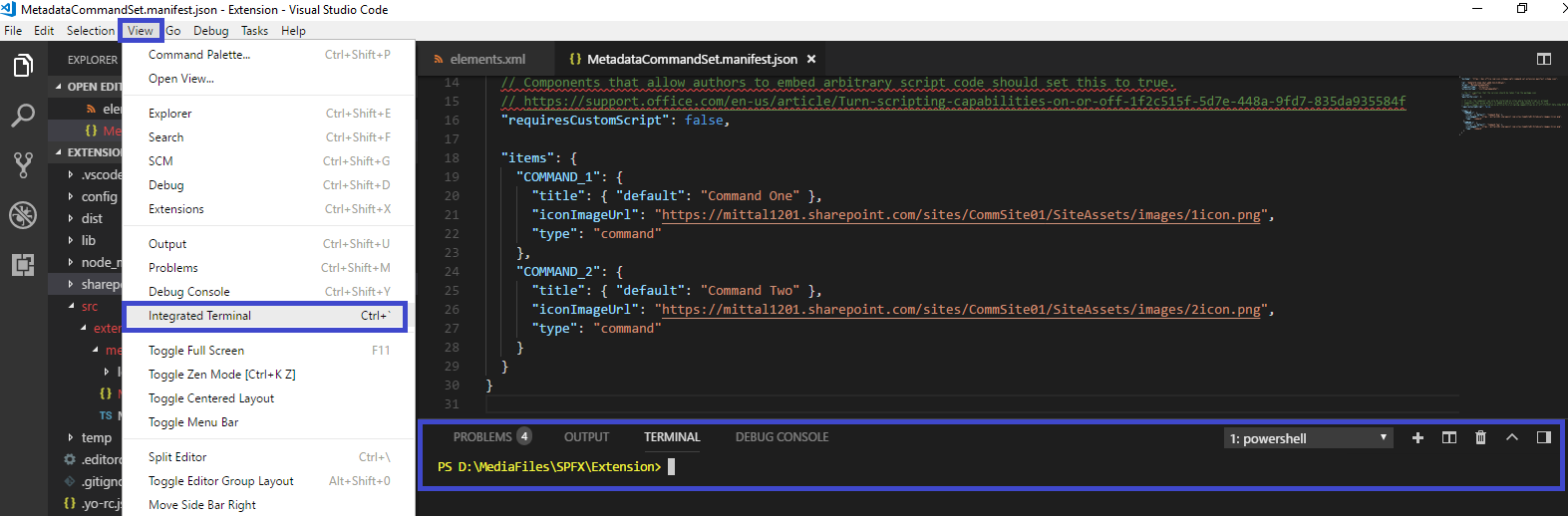Screen dimensions: 1568x516
Task: Click the .yo-rc.json braces icon
Action: [x=70, y=503]
